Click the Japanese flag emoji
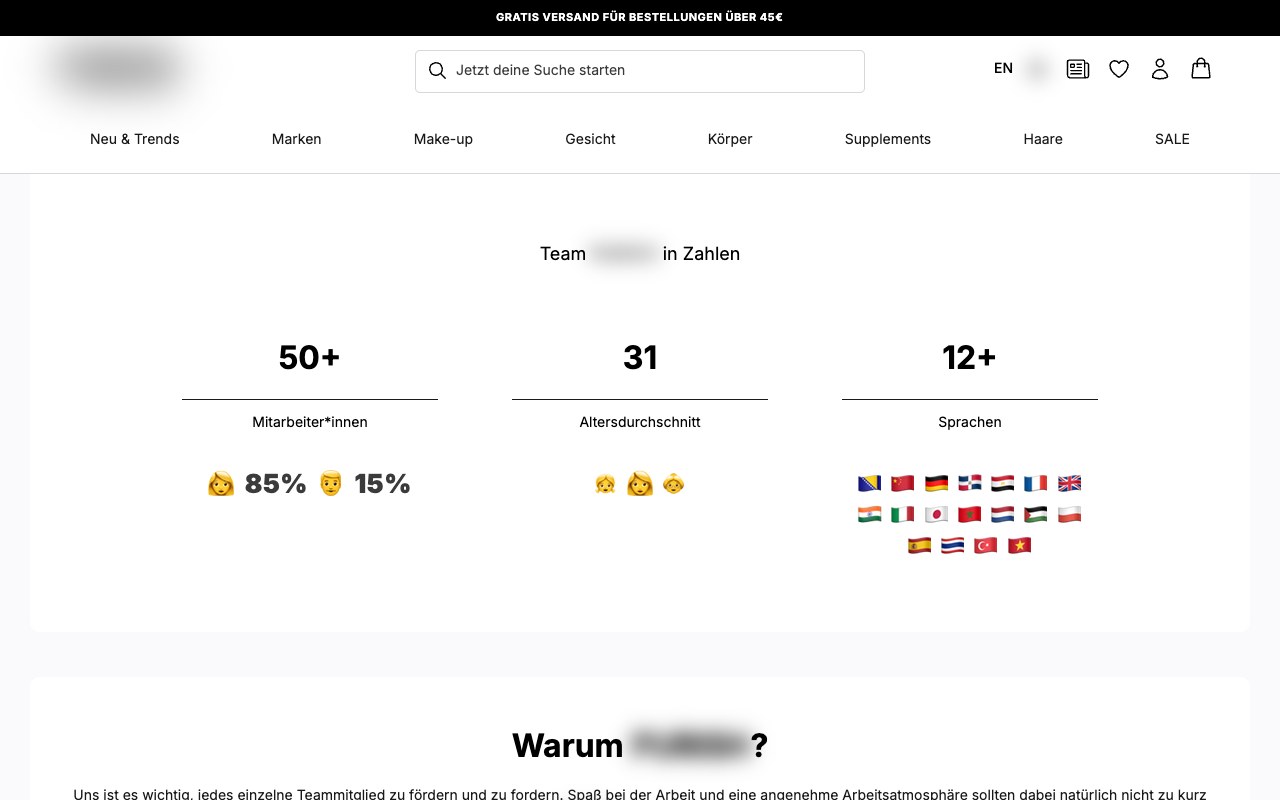Screen dimensions: 1280x800 (x=936, y=515)
